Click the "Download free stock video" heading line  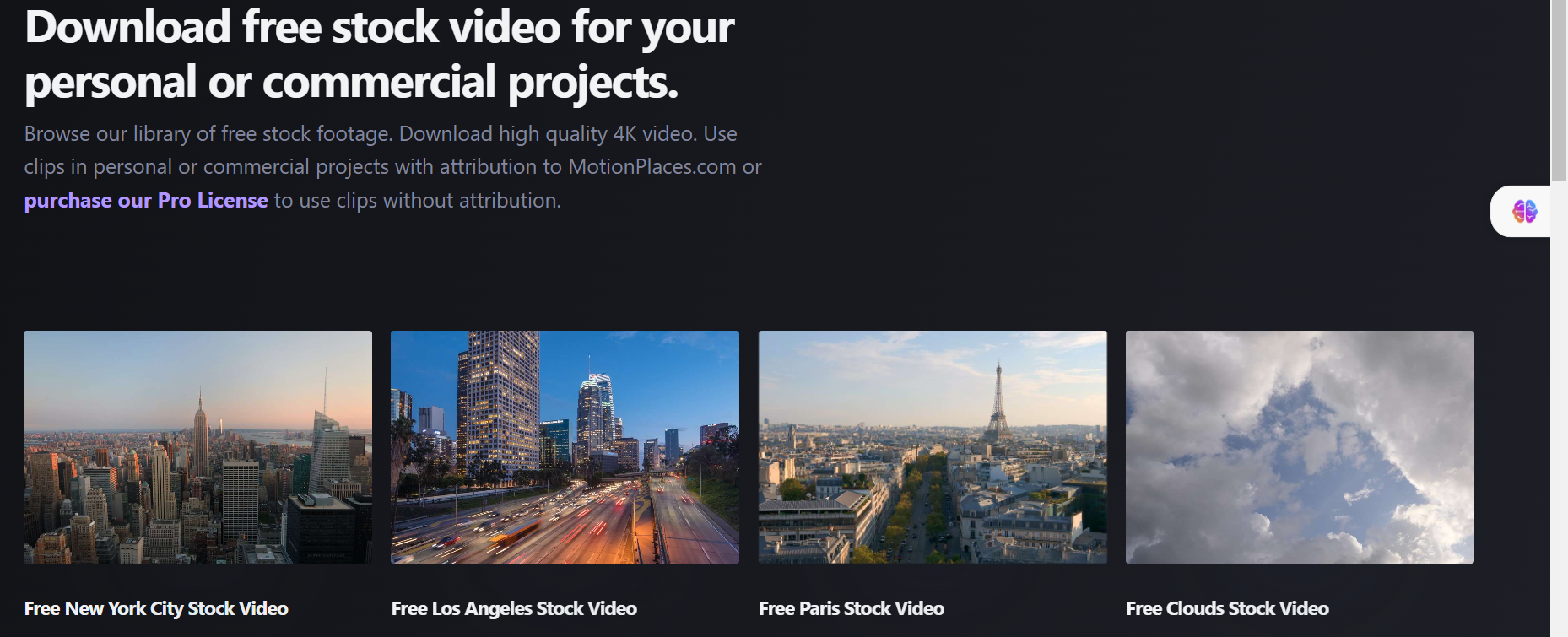click(x=380, y=28)
